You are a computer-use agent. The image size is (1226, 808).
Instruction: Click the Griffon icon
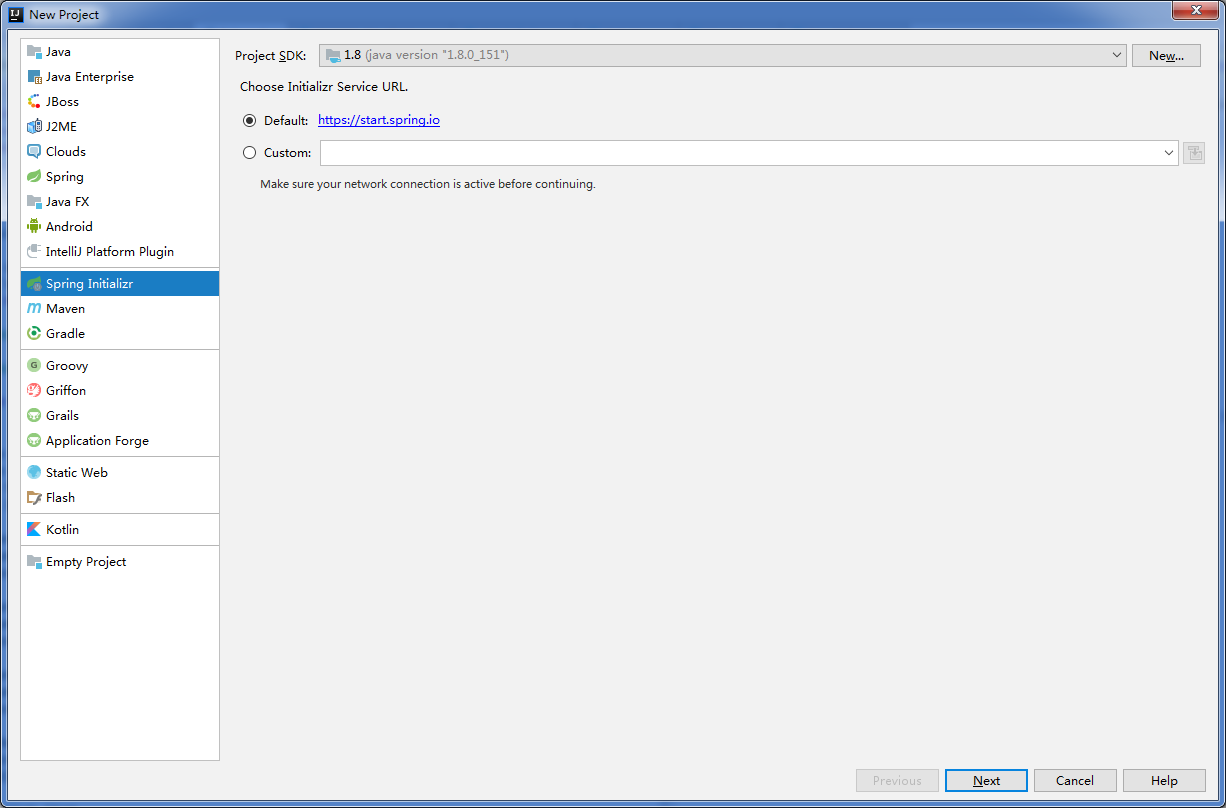[34, 391]
